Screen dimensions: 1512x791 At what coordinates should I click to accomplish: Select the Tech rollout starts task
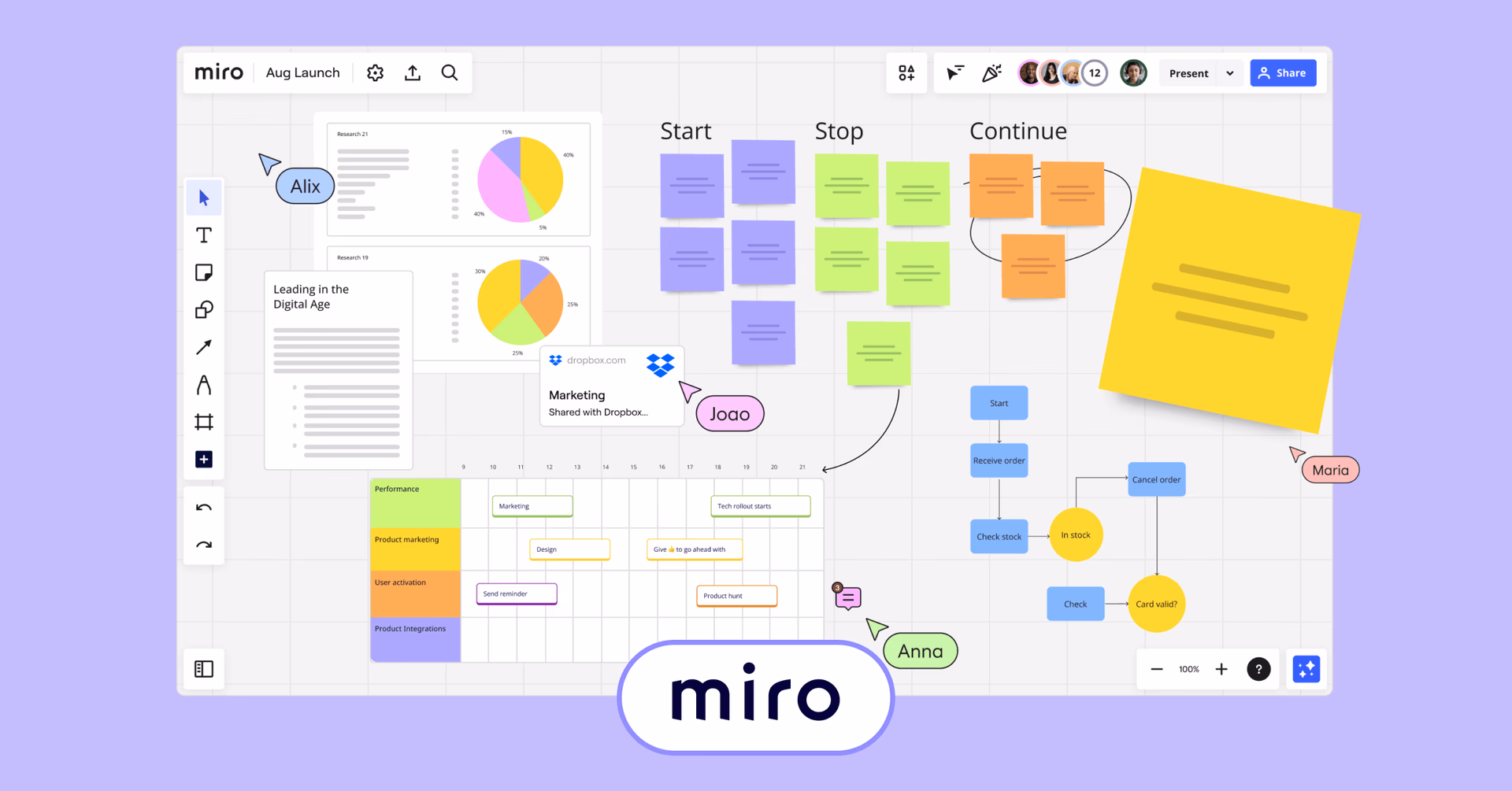coord(761,506)
